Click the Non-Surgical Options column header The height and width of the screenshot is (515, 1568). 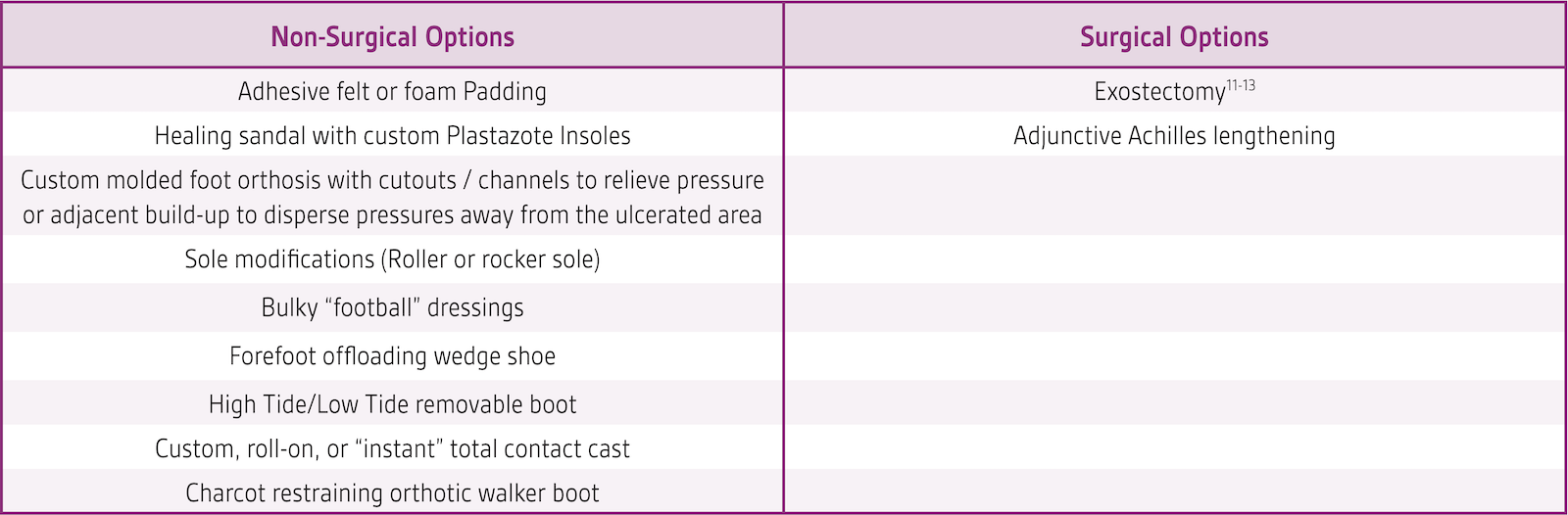click(x=392, y=37)
